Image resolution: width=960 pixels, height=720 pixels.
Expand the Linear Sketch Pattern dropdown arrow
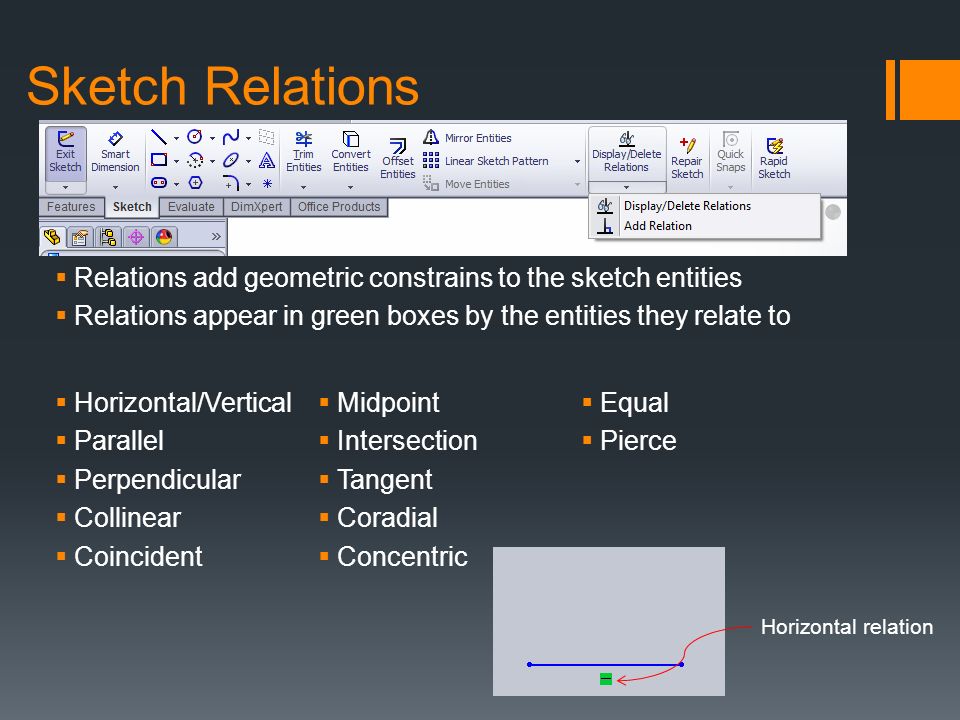[577, 162]
